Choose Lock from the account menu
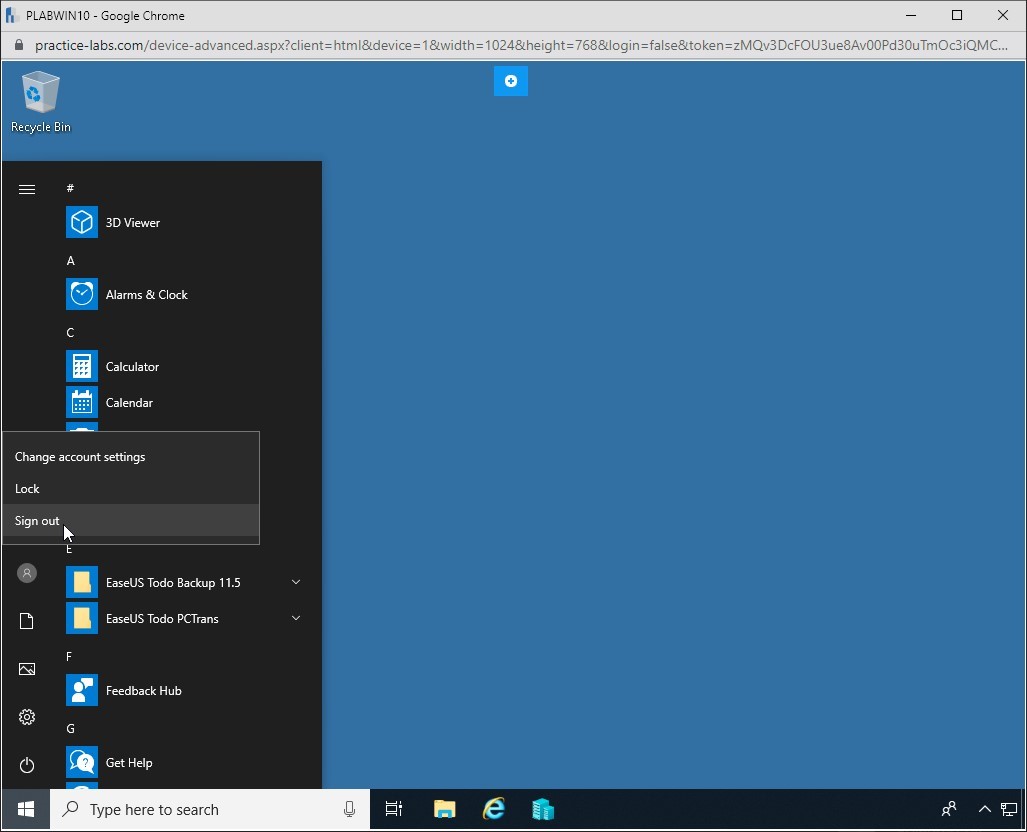This screenshot has height=832, width=1027. click(131, 489)
